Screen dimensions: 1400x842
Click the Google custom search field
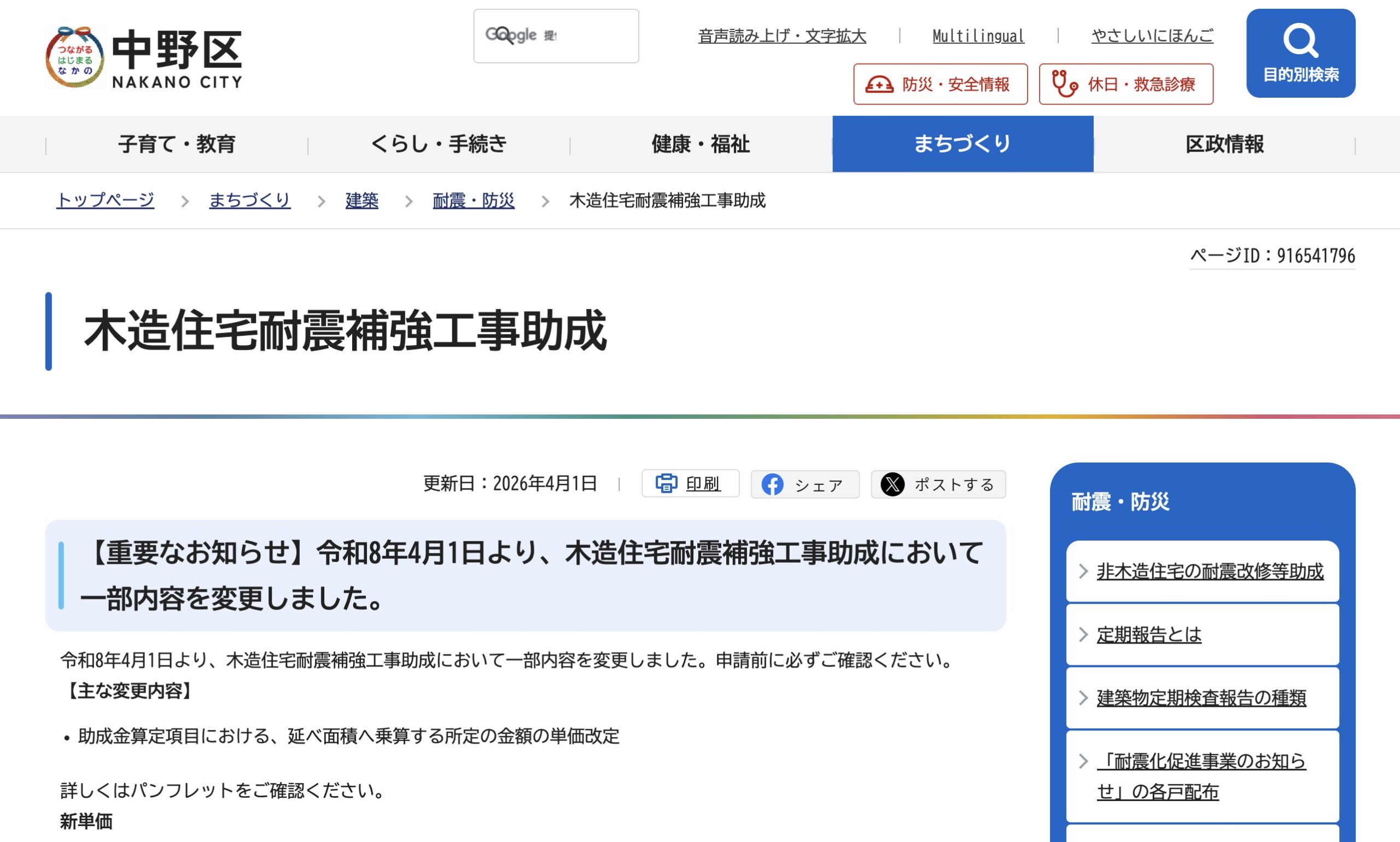[556, 36]
